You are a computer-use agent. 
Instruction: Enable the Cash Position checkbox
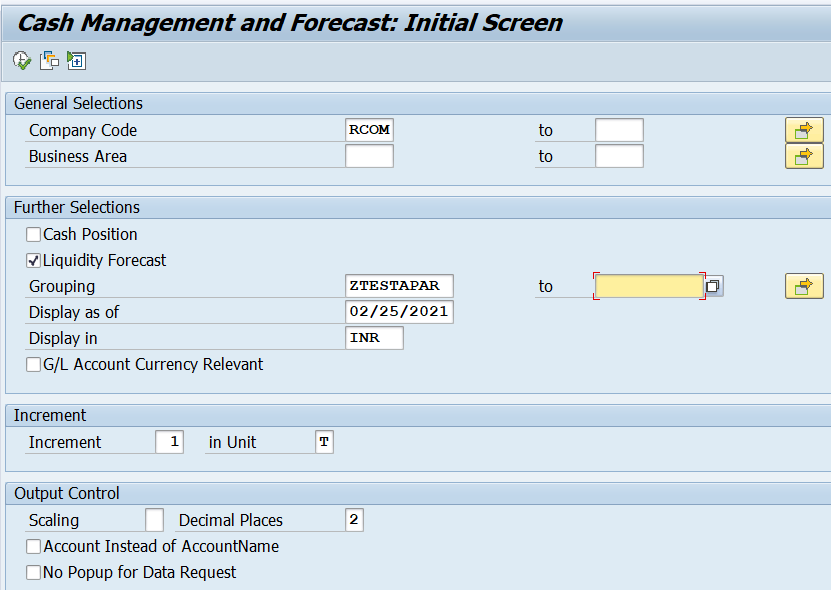pos(33,234)
